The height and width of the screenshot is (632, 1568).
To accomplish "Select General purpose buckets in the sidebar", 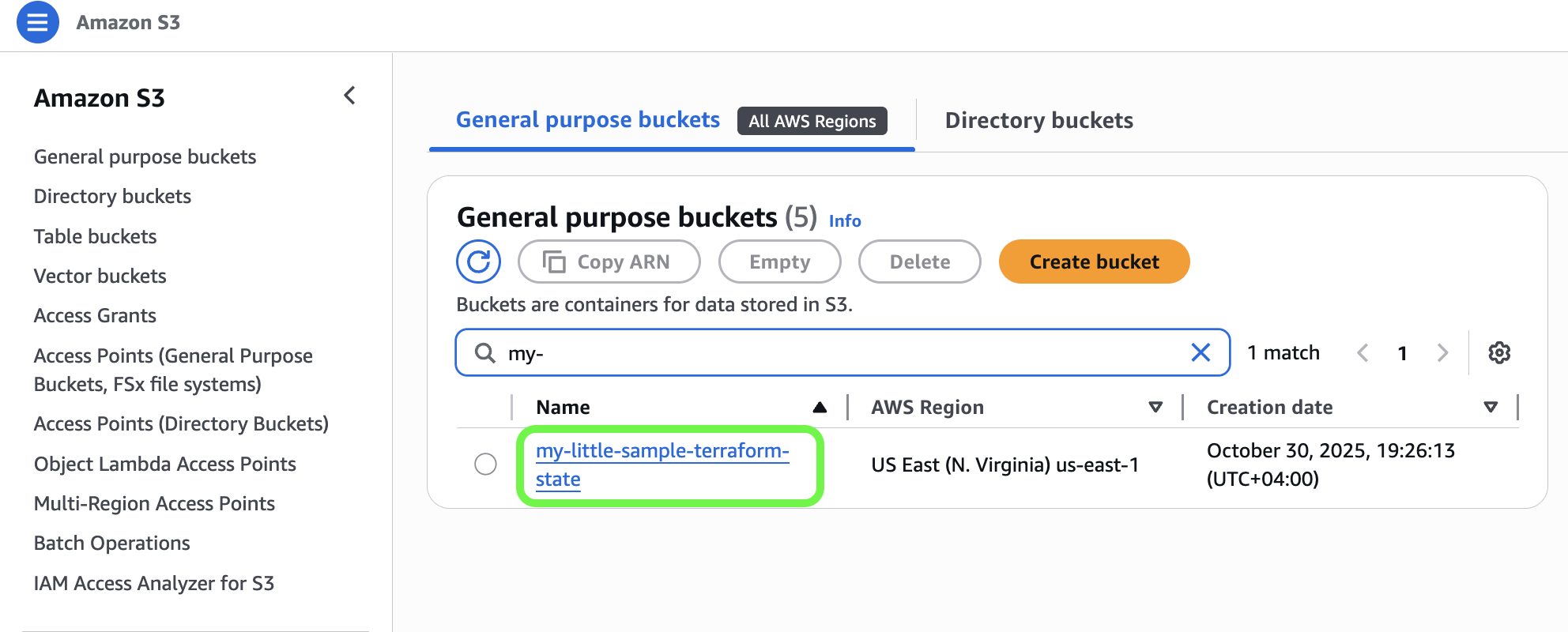I will [x=145, y=156].
